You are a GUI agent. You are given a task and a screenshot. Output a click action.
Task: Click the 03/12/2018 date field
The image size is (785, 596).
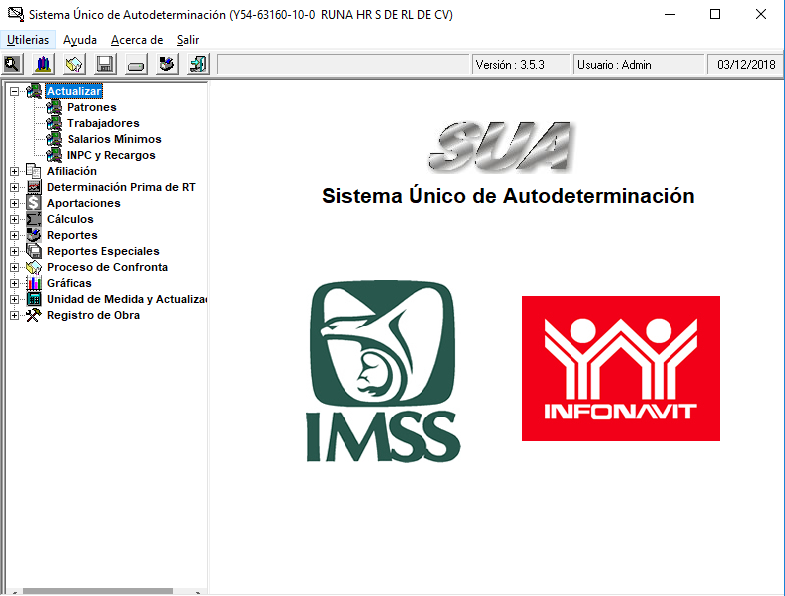[x=745, y=65]
